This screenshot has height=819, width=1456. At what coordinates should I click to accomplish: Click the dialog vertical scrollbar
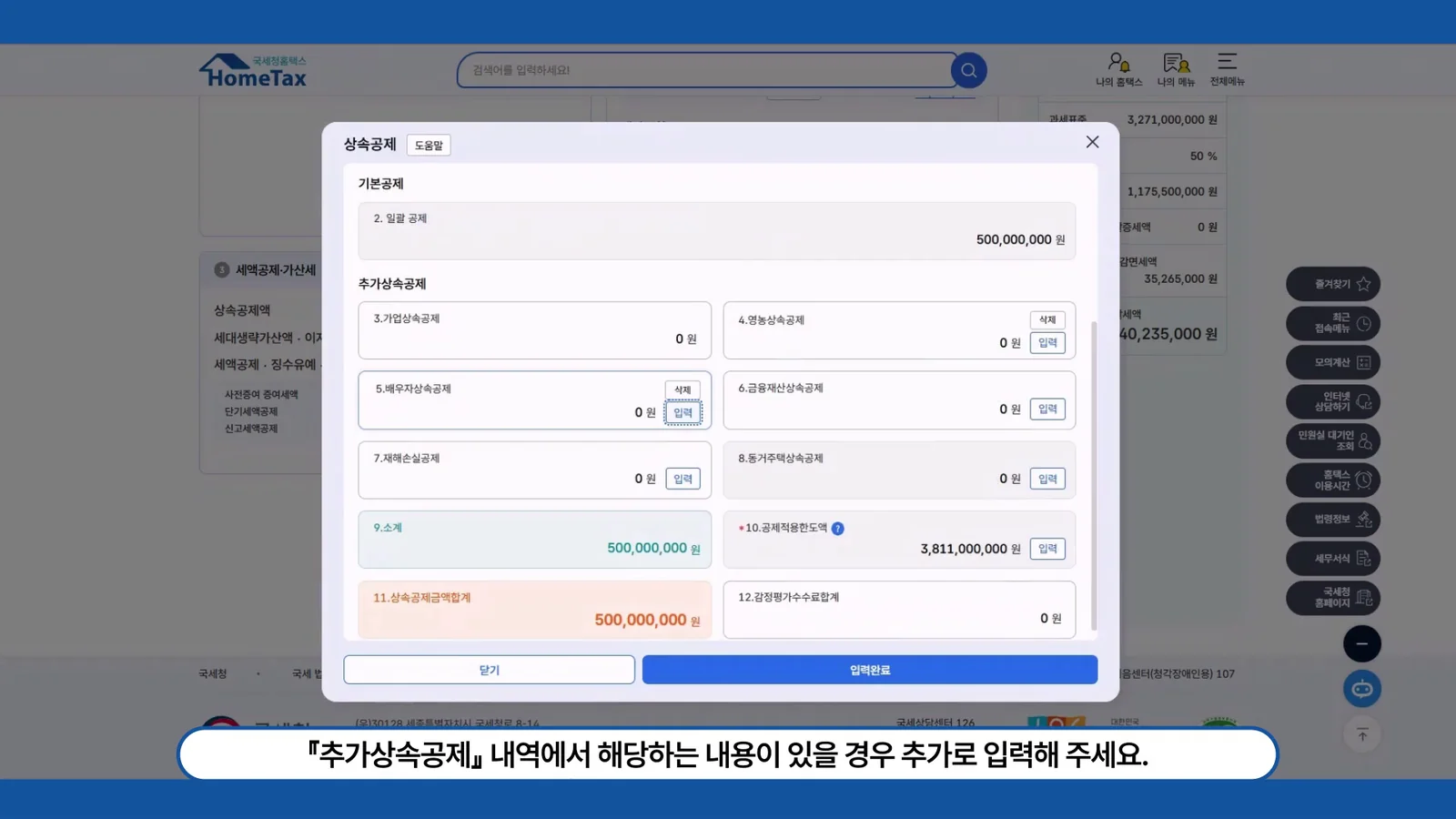click(1094, 475)
